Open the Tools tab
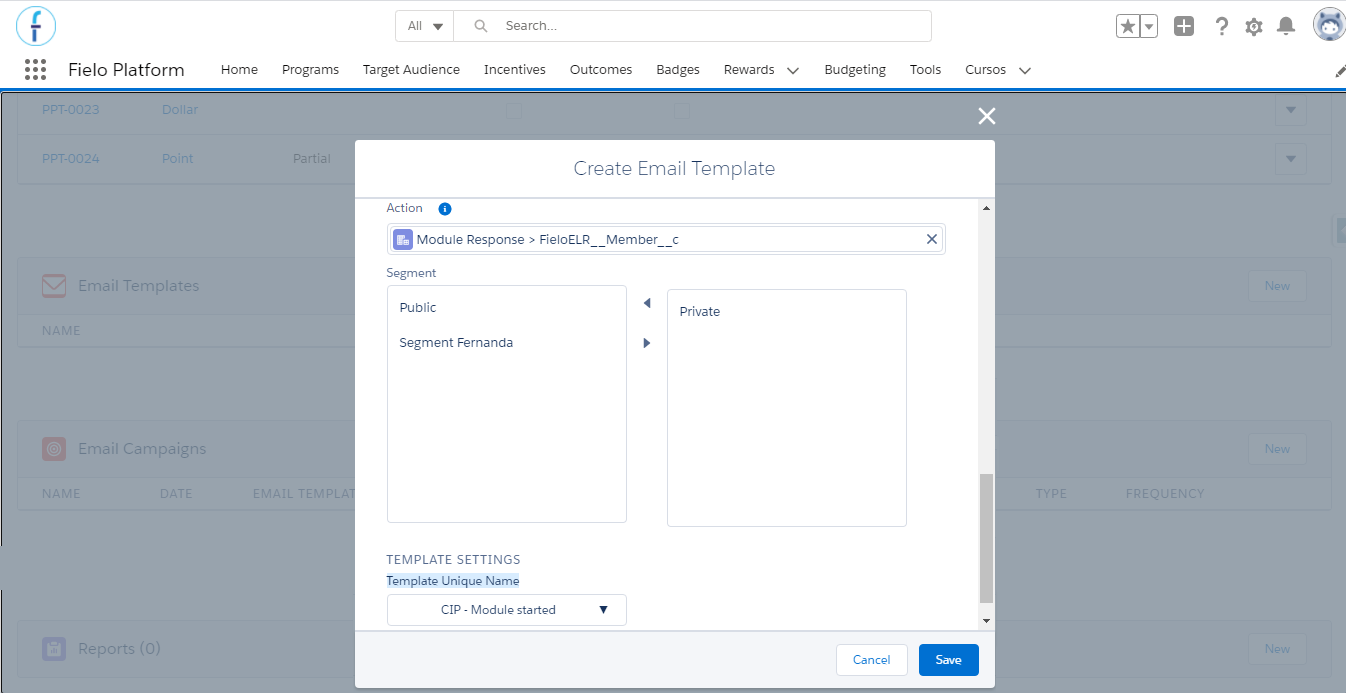This screenshot has width=1346, height=693. click(925, 70)
